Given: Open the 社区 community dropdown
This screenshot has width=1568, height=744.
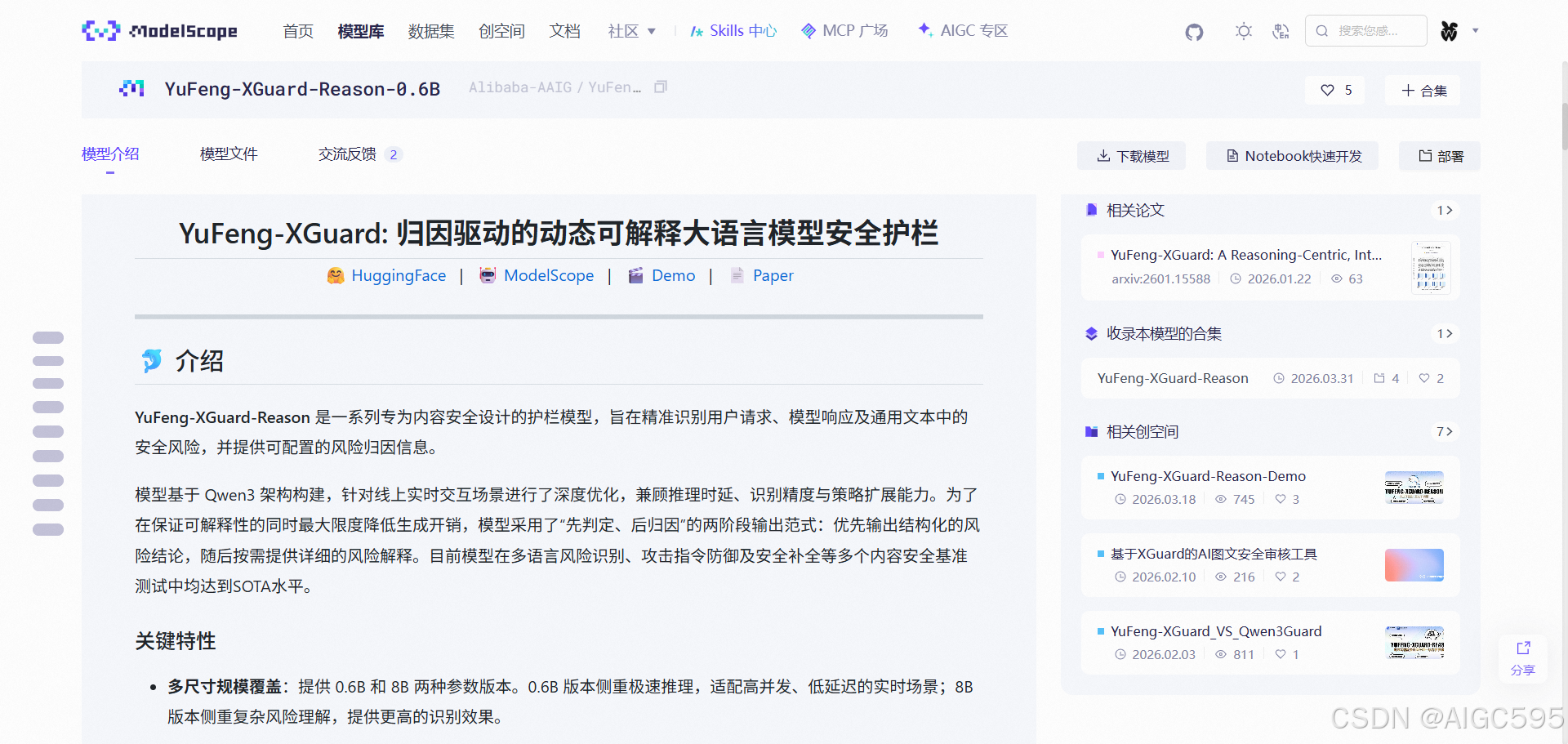Looking at the screenshot, I should tap(631, 30).
